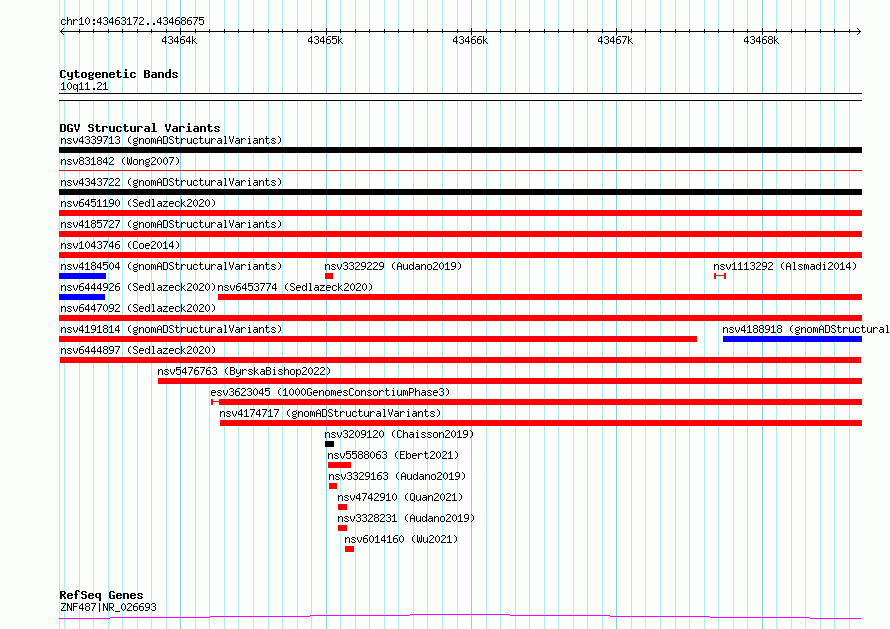Image resolution: width=890 pixels, height=629 pixels.
Task: Open the DGV Structural Variants track heading
Action: pos(140,128)
